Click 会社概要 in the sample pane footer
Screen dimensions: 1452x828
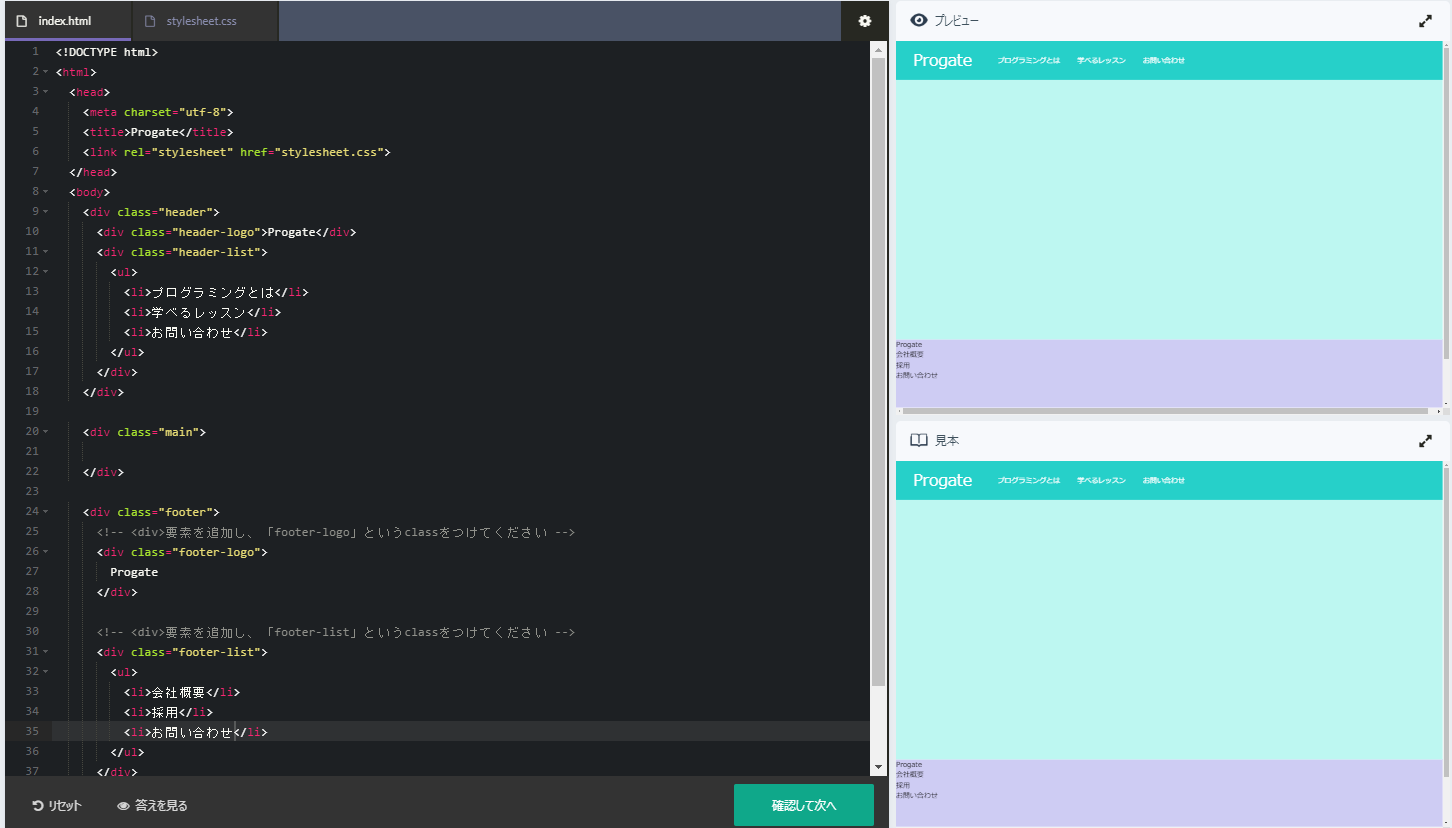pos(910,774)
